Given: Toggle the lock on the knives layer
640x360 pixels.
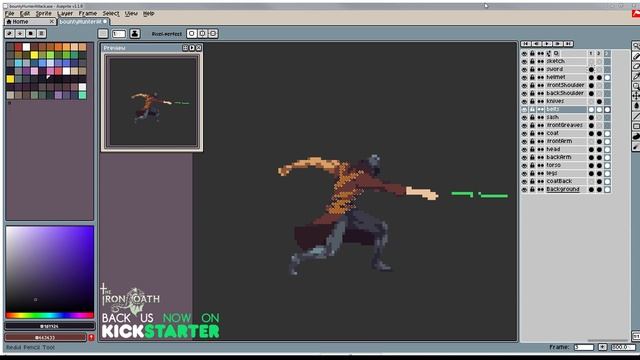Looking at the screenshot, I should pyautogui.click(x=532, y=101).
